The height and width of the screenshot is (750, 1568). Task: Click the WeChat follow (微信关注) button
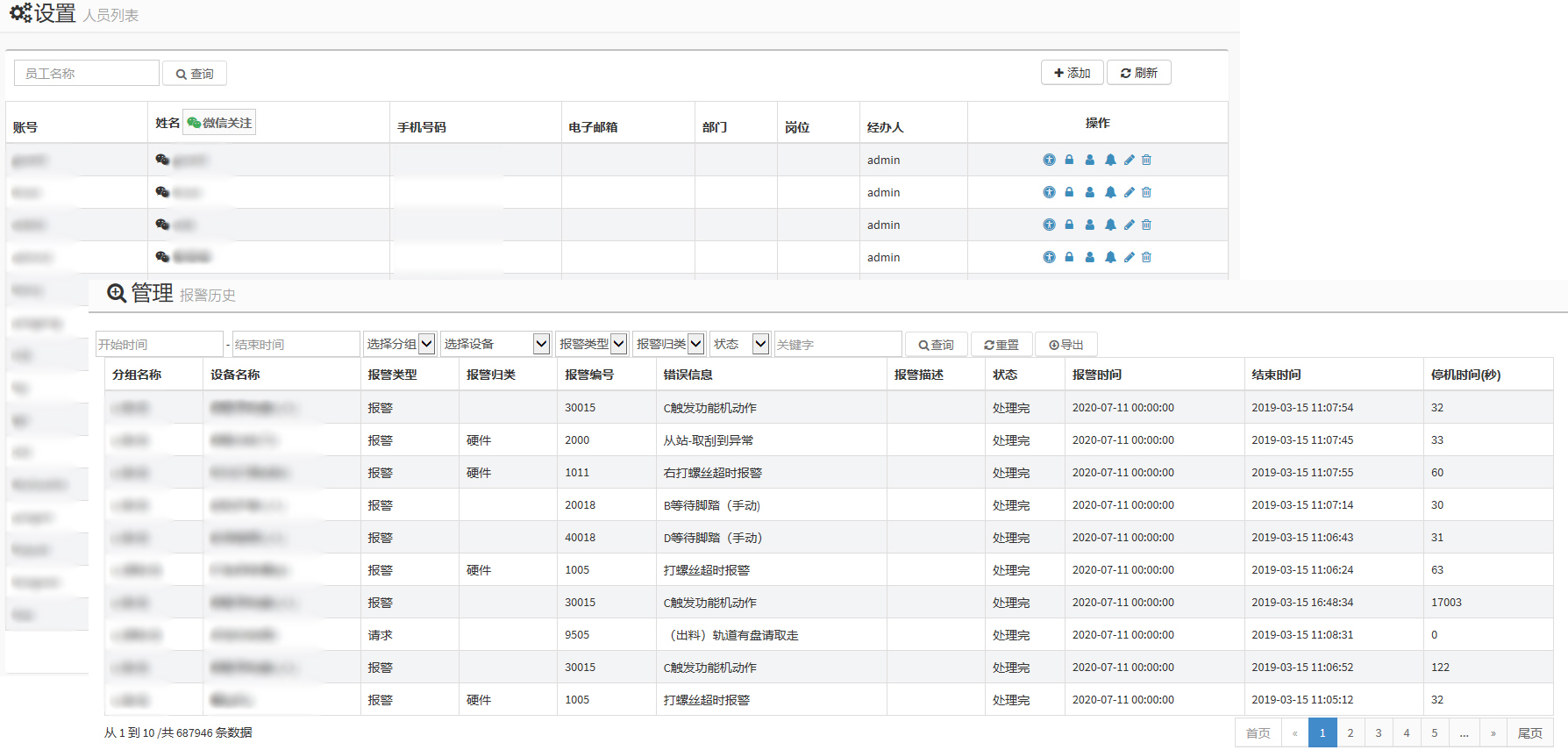point(219,123)
